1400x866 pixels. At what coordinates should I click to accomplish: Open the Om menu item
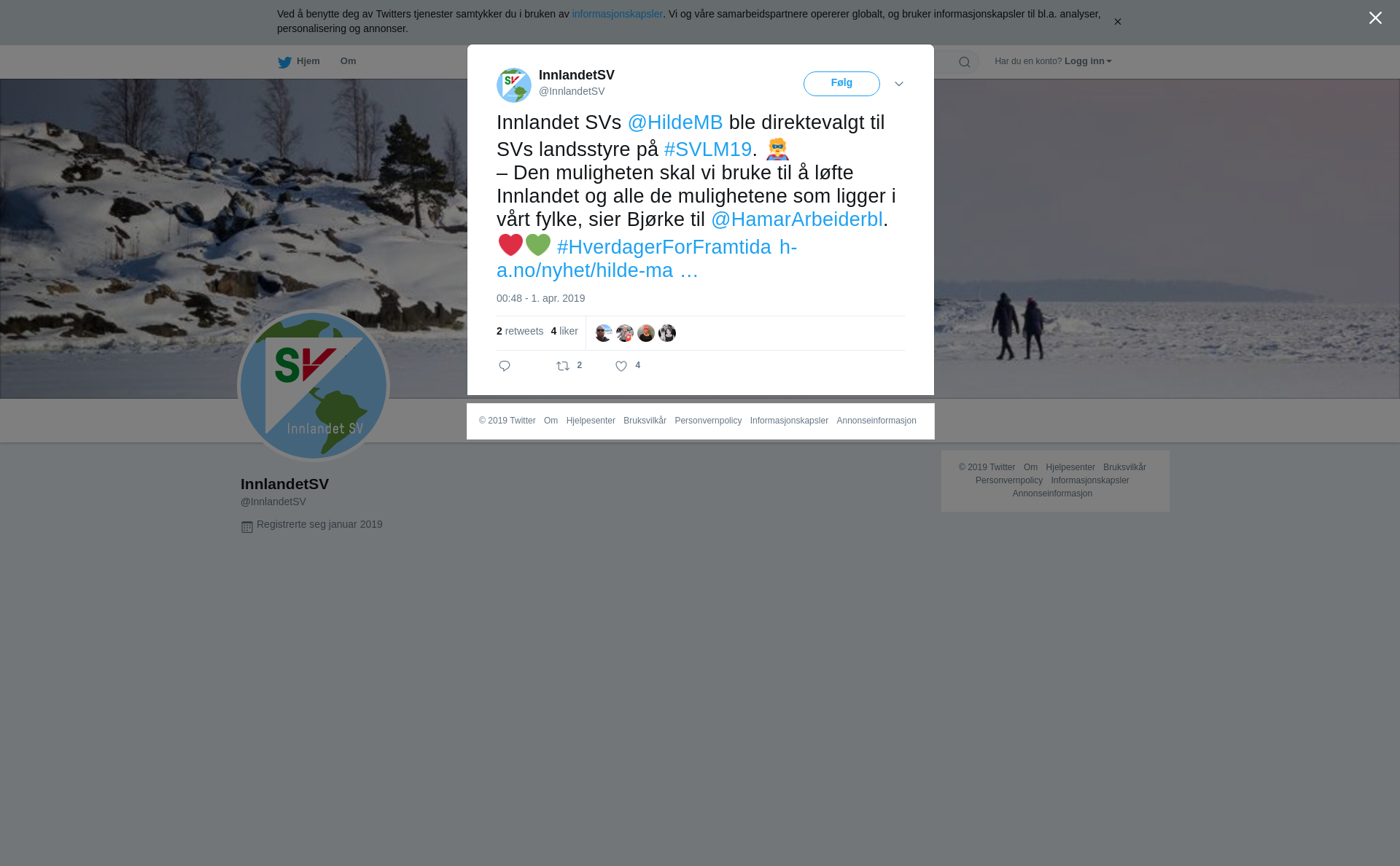(348, 61)
